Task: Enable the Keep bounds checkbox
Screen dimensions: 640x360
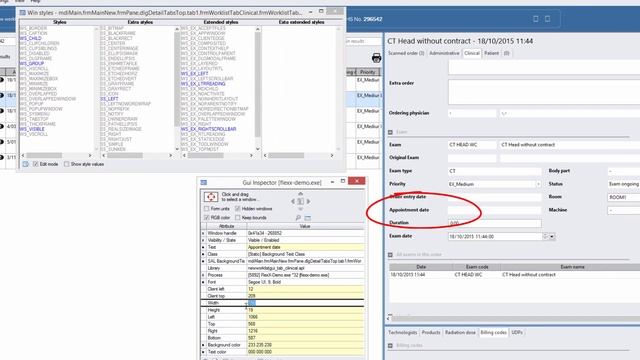Action: [x=238, y=218]
